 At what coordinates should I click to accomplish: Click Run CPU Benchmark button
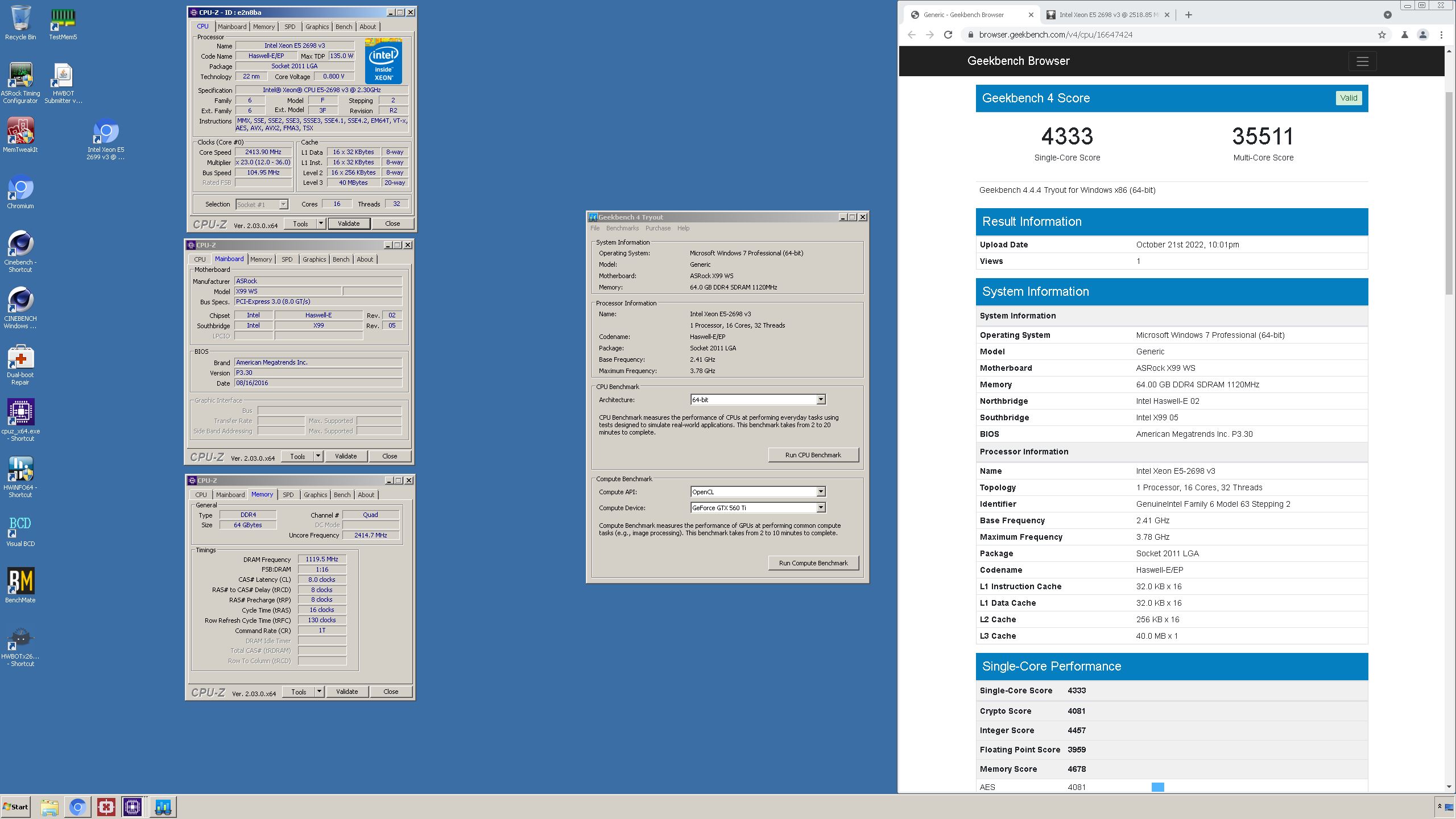point(813,455)
